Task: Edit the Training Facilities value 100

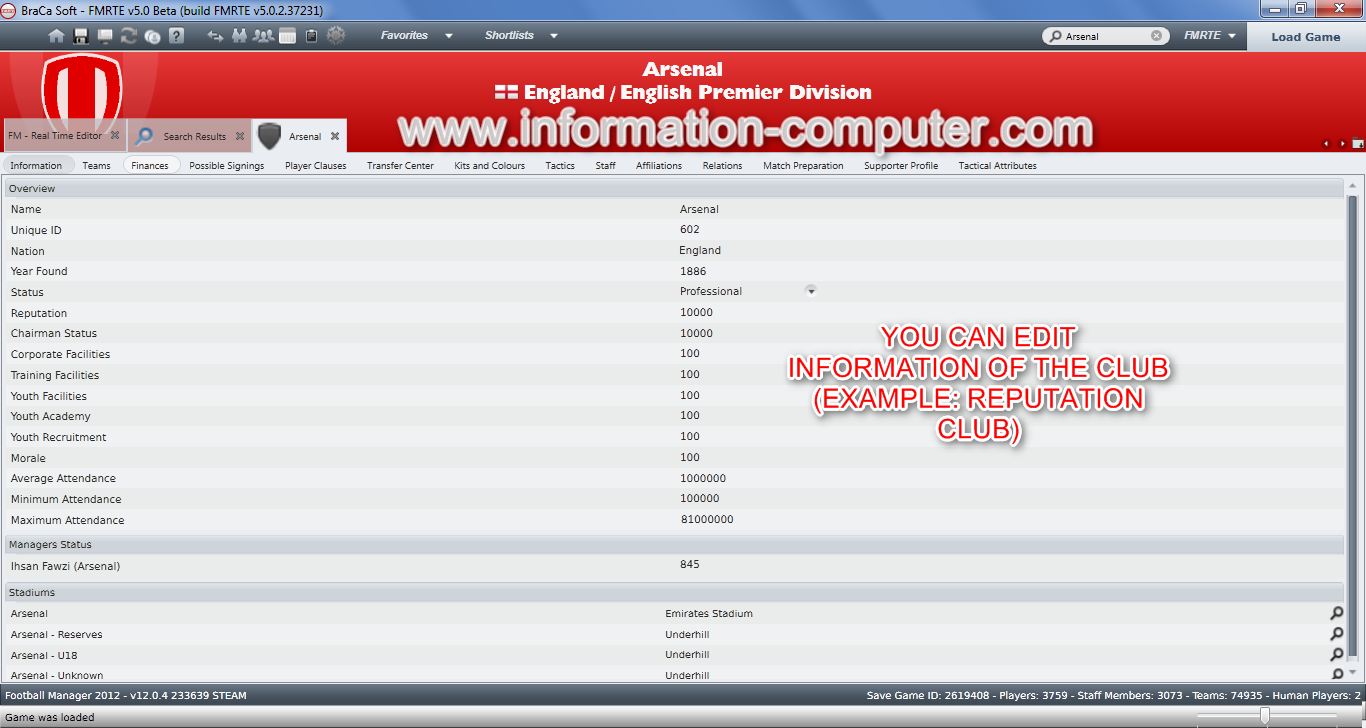Action: tap(690, 375)
